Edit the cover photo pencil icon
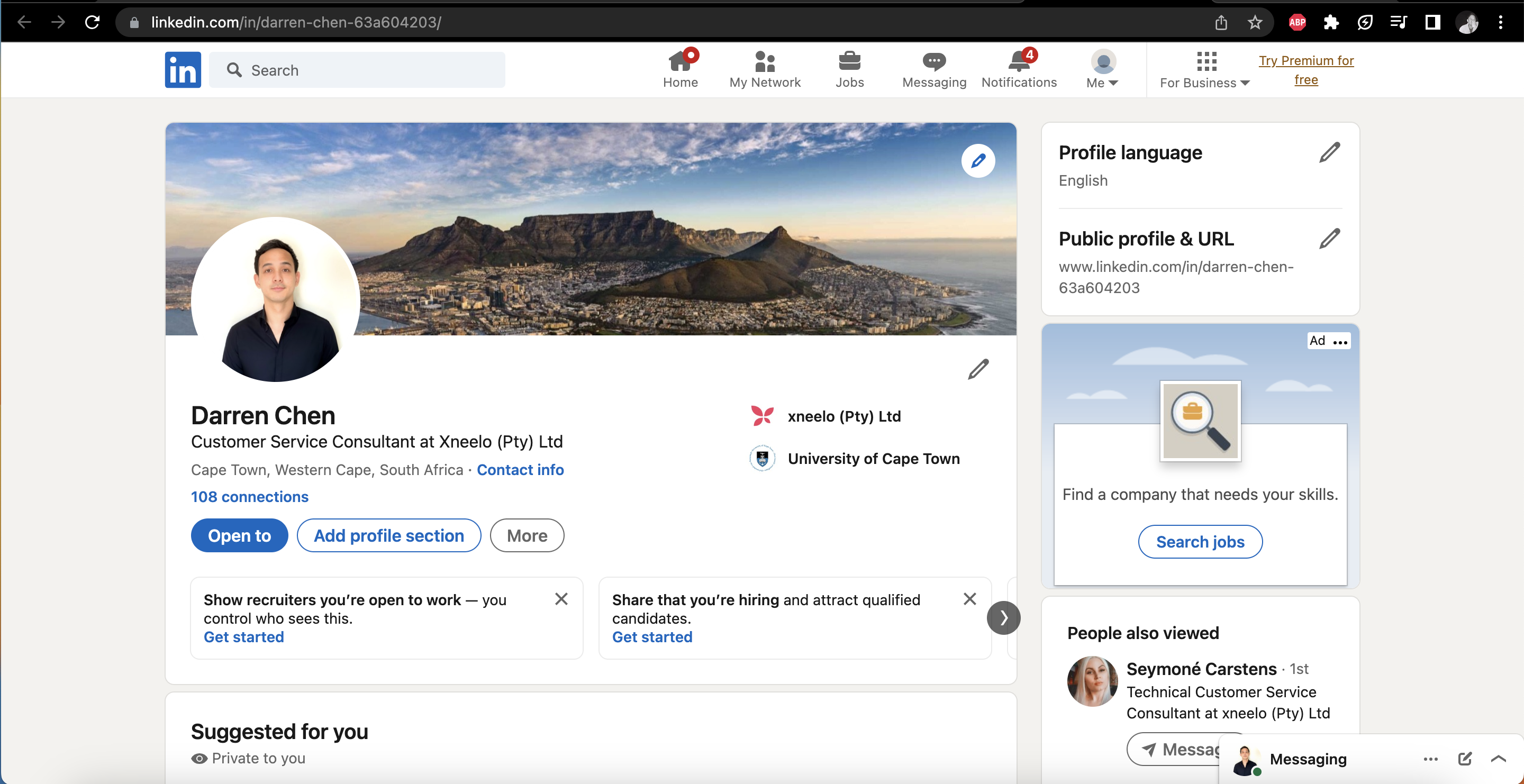 click(977, 161)
